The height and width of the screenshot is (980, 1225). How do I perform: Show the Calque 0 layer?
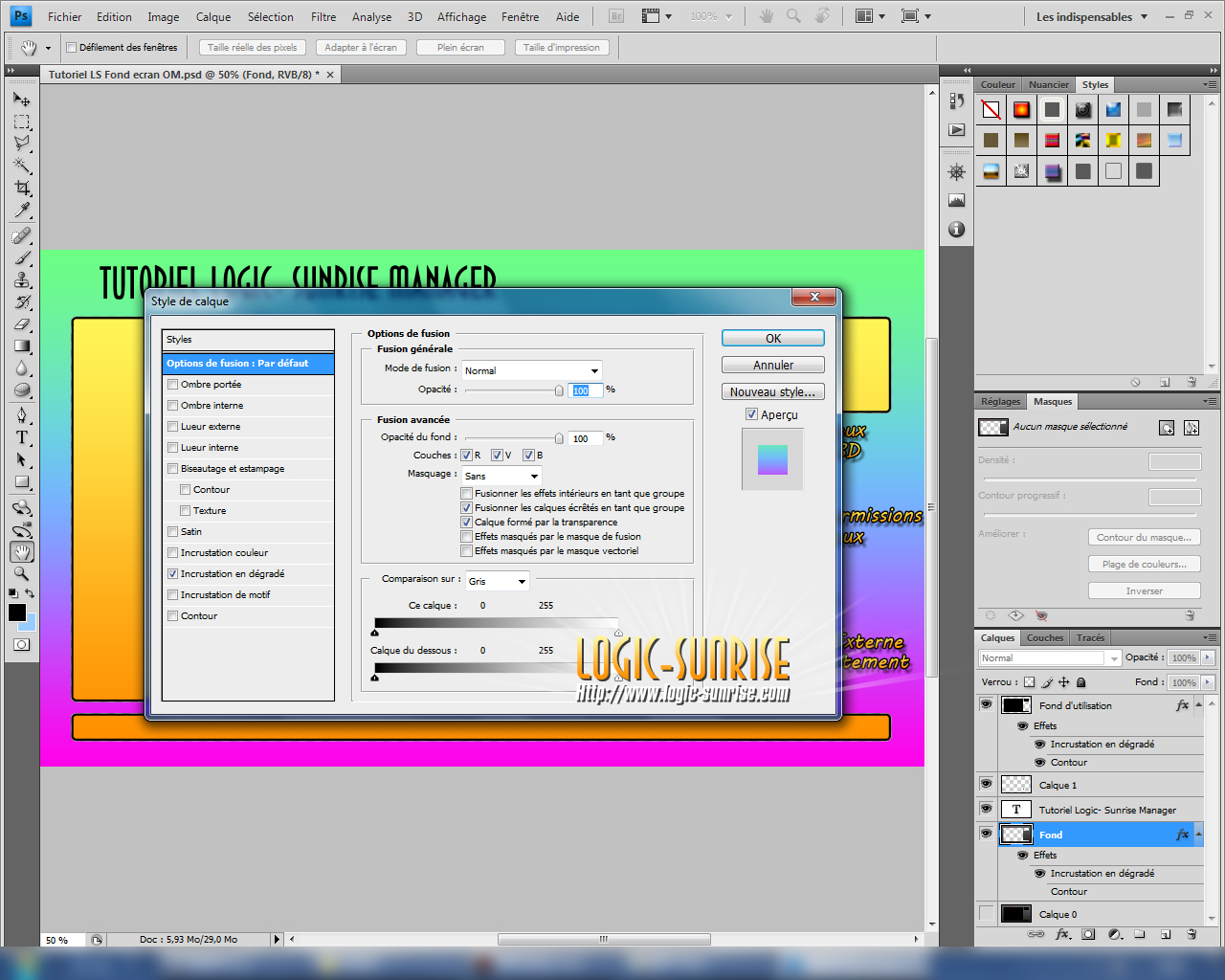[986, 914]
